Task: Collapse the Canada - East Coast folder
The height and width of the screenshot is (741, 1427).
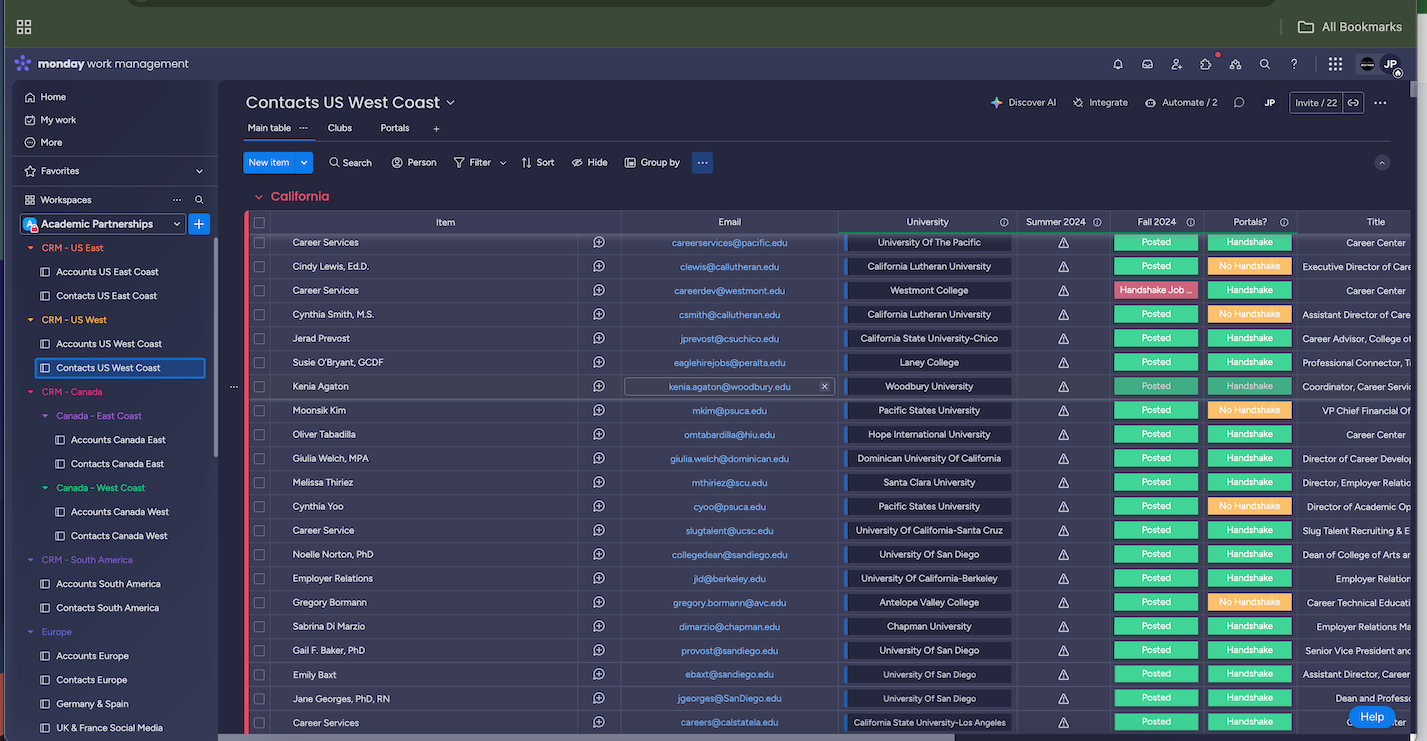Action: [45, 416]
